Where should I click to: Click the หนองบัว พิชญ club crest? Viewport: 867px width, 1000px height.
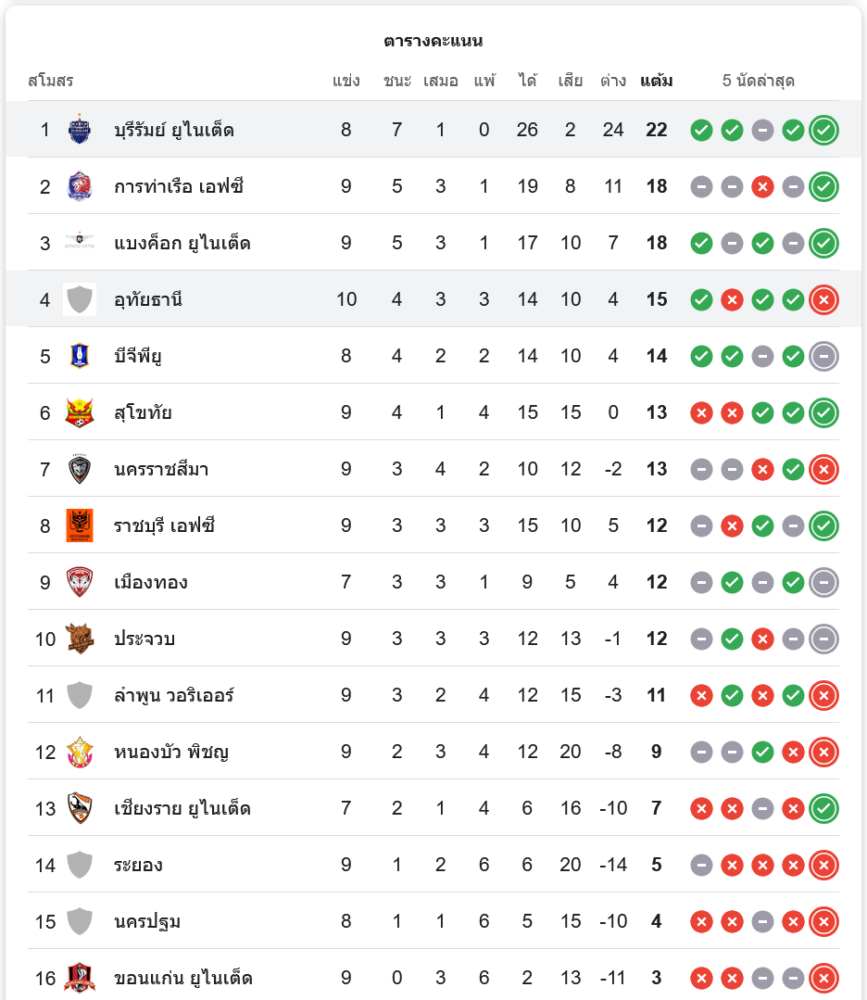point(80,752)
